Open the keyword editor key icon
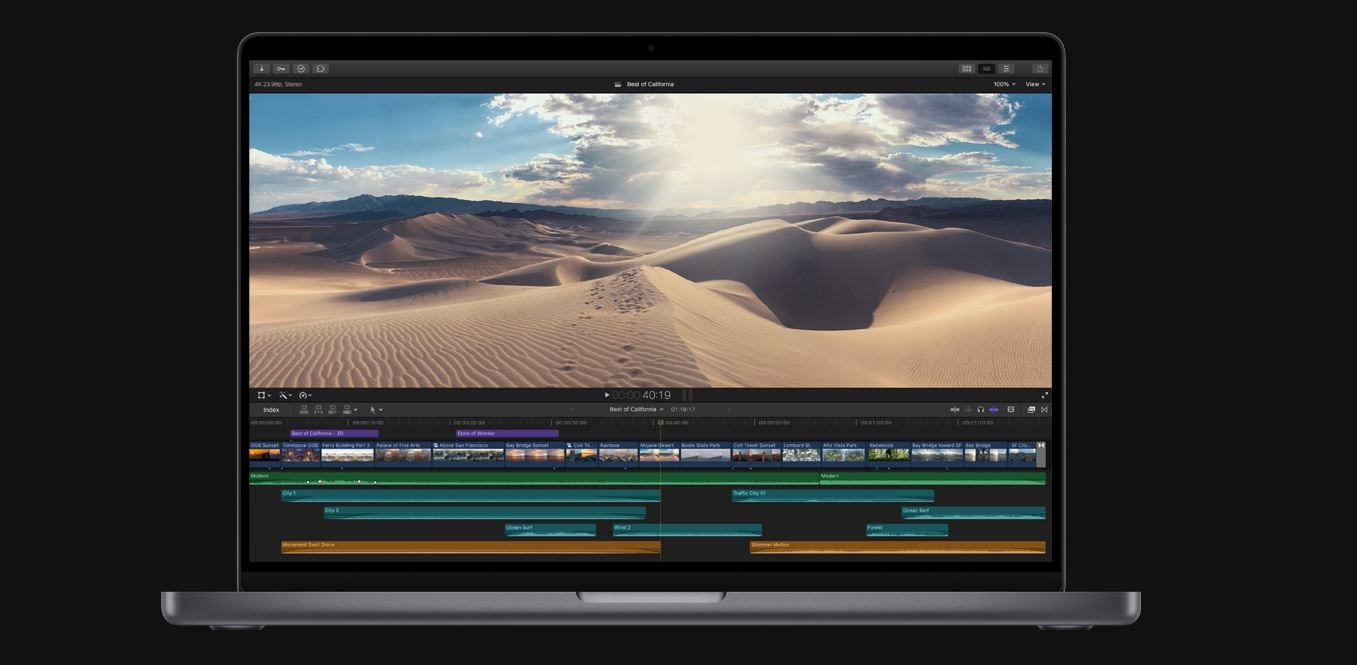 point(281,69)
